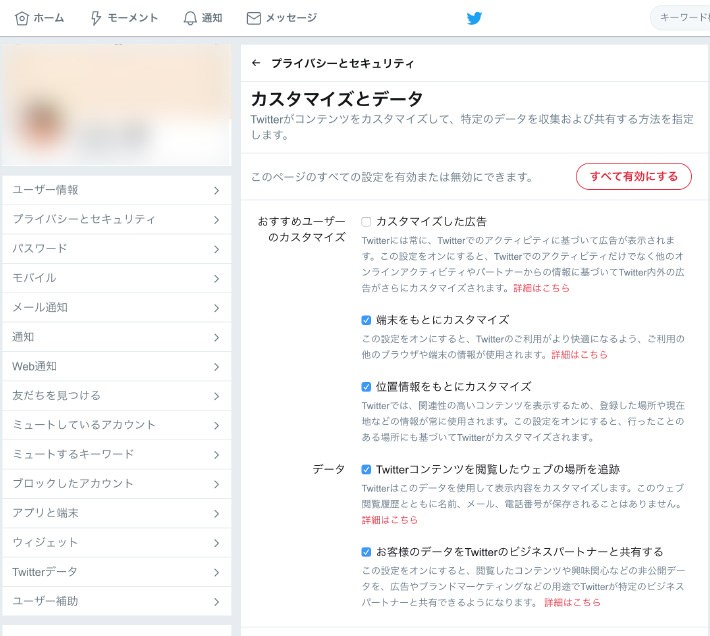Open ウィジェット settings

point(117,543)
